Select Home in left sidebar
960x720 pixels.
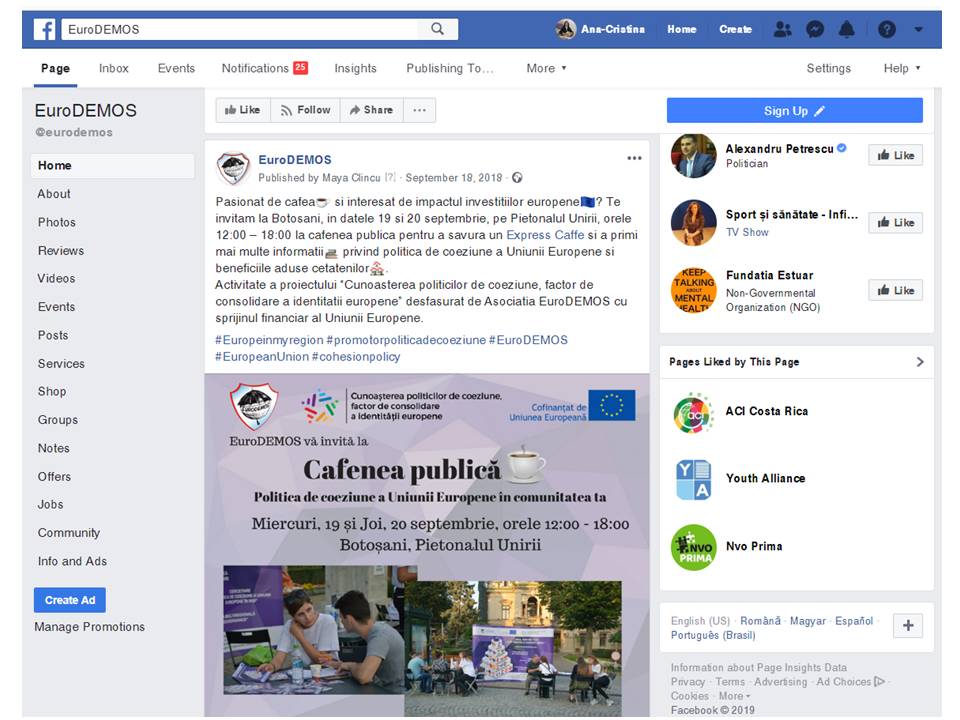tap(113, 166)
